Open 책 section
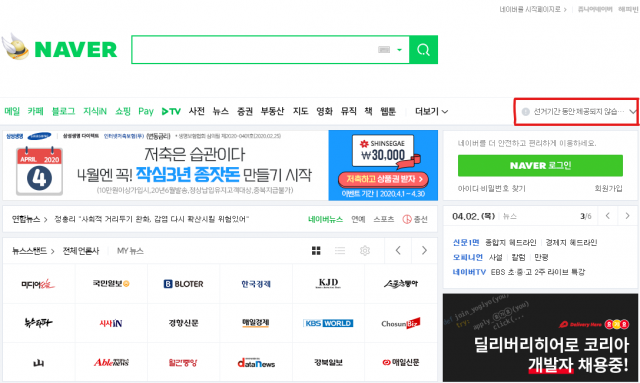The image size is (640, 383). [x=369, y=111]
